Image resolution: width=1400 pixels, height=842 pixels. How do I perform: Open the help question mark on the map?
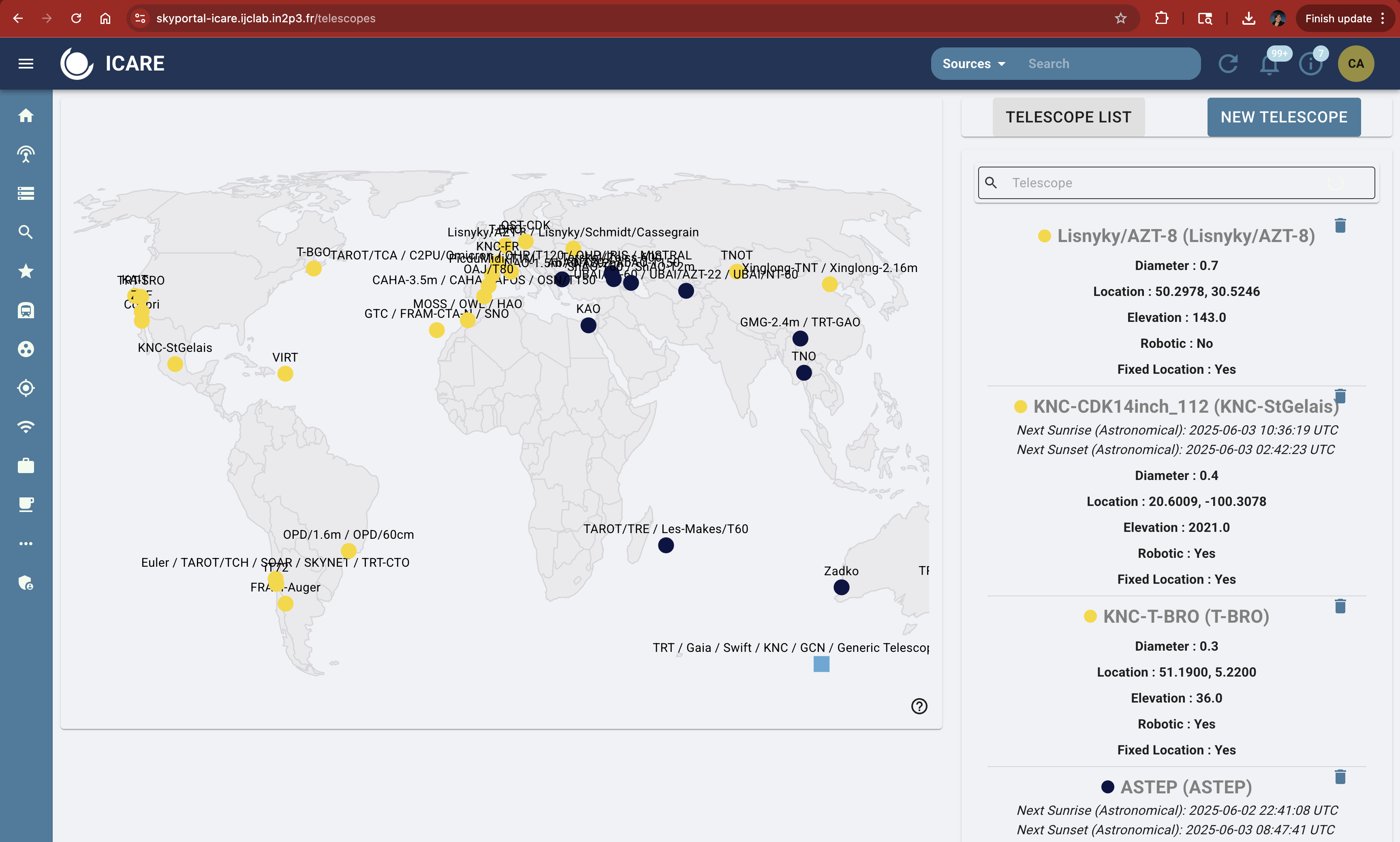918,706
